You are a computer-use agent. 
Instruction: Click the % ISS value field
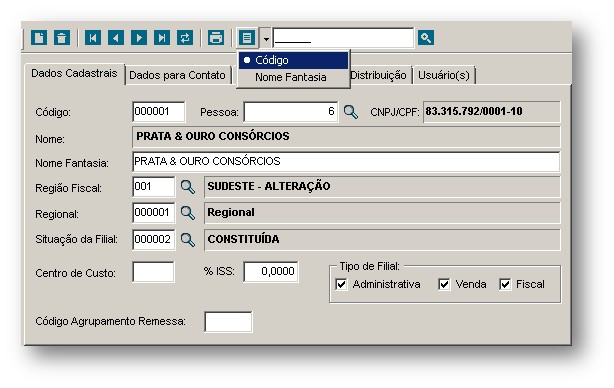click(271, 272)
